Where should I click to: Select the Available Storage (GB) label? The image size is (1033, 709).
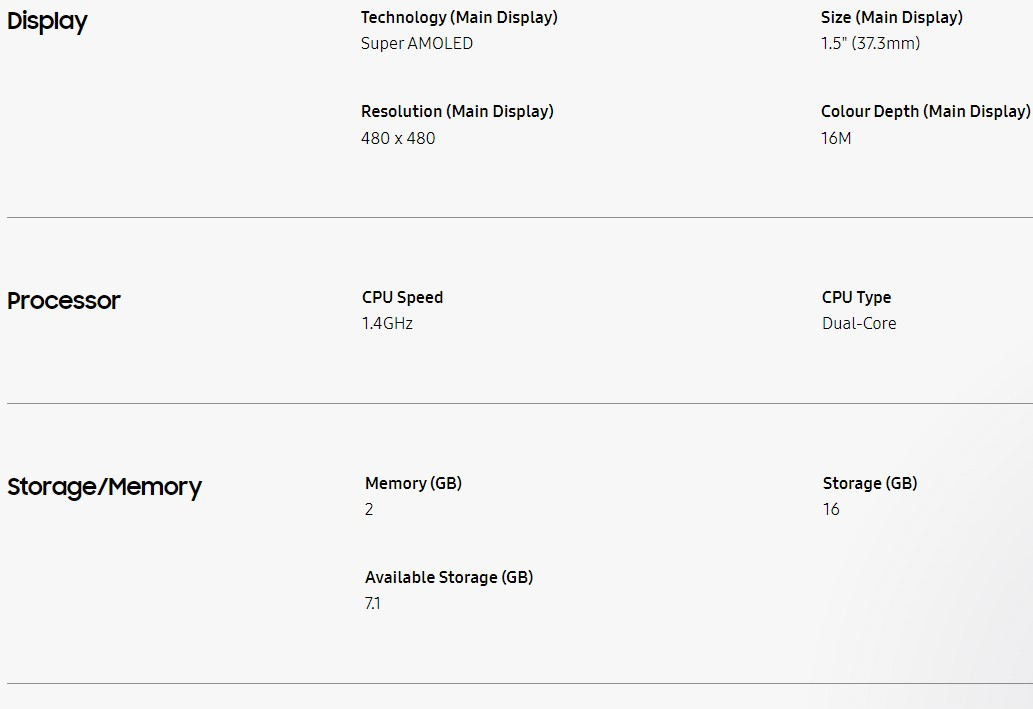tap(449, 577)
